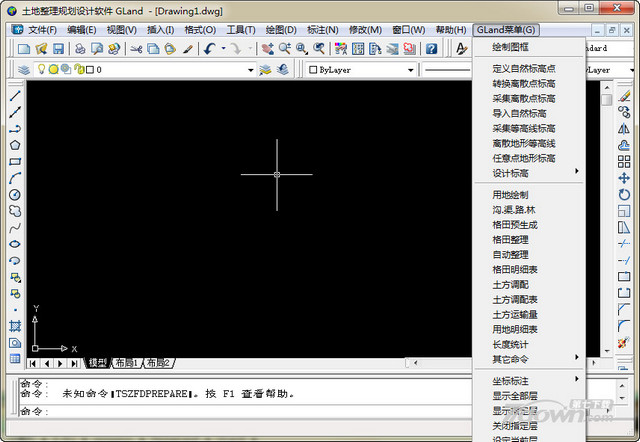The width and height of the screenshot is (640, 442).
Task: Click the GLand菜单(G) menu header
Action: (x=506, y=30)
